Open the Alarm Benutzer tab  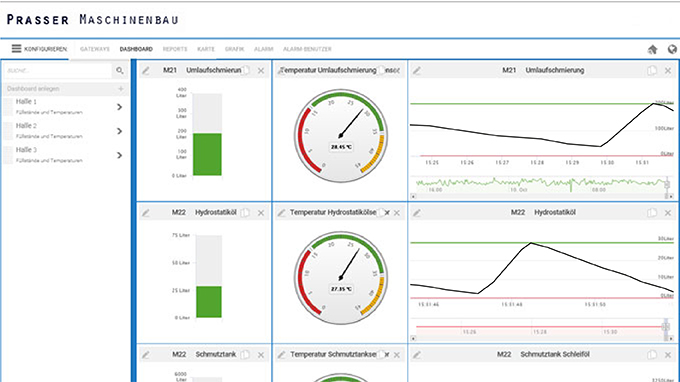point(307,49)
